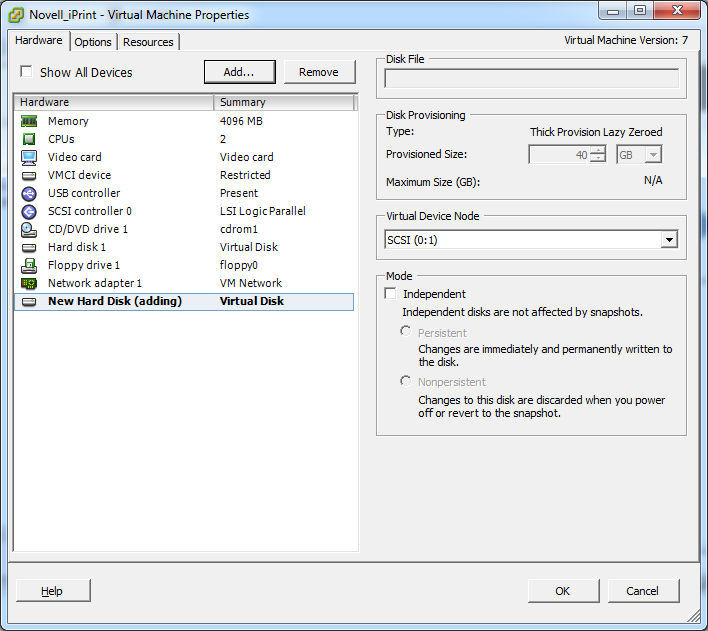Decrease provisioned size with the down arrow
This screenshot has height=631, width=708.
click(x=598, y=158)
